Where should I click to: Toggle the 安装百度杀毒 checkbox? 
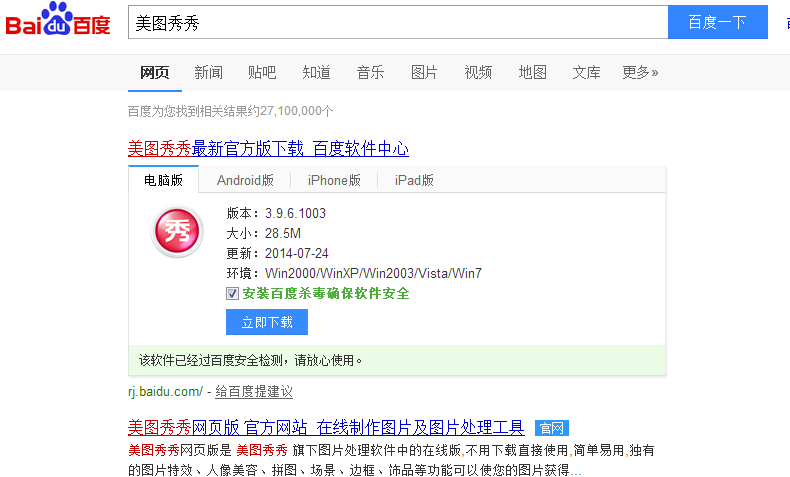point(232,294)
